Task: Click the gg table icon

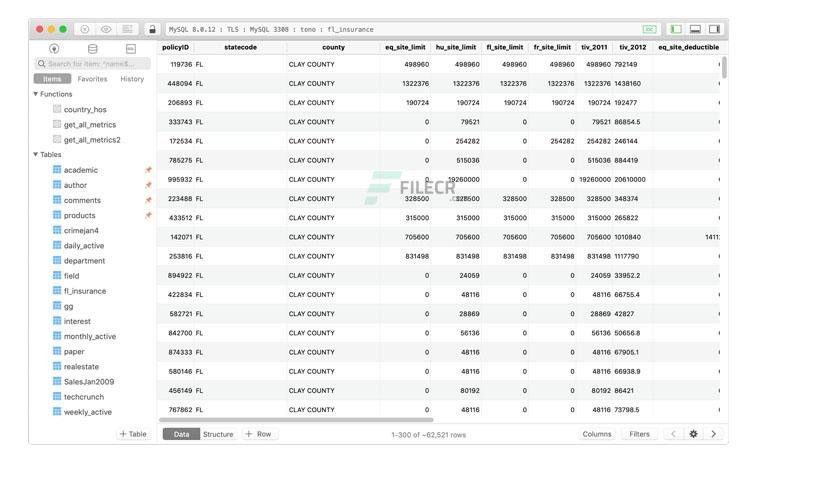Action: pyautogui.click(x=57, y=306)
